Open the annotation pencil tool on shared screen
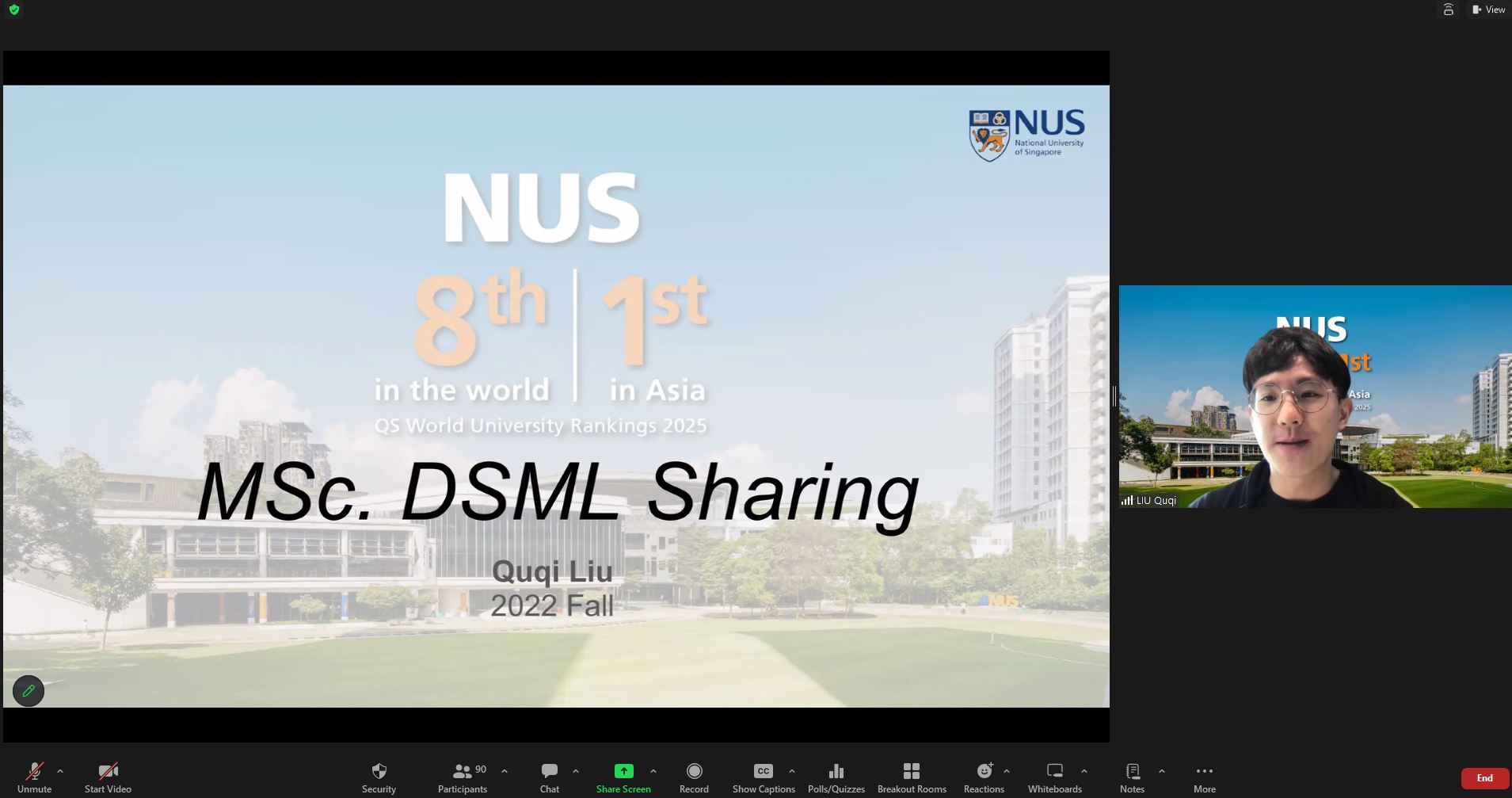Screen dimensions: 1512x798 (29, 690)
